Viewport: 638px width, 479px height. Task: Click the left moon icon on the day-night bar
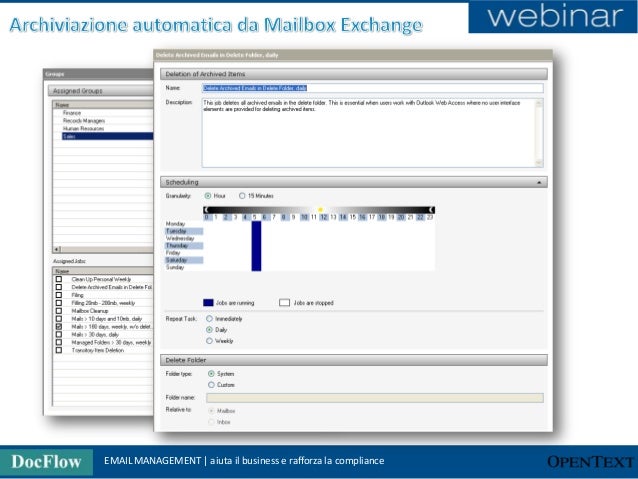(x=206, y=210)
